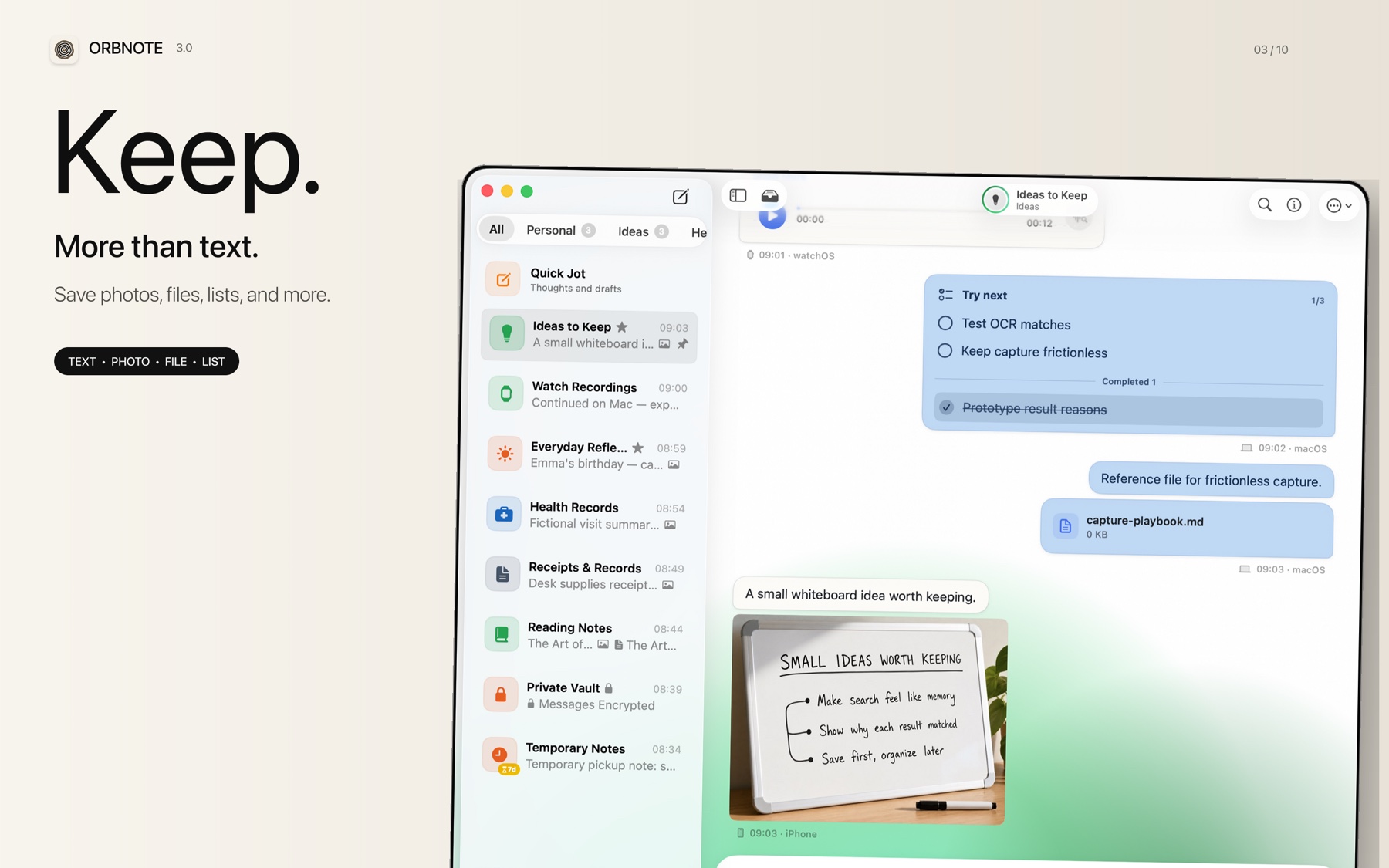Click the audio progress track

tap(923, 208)
